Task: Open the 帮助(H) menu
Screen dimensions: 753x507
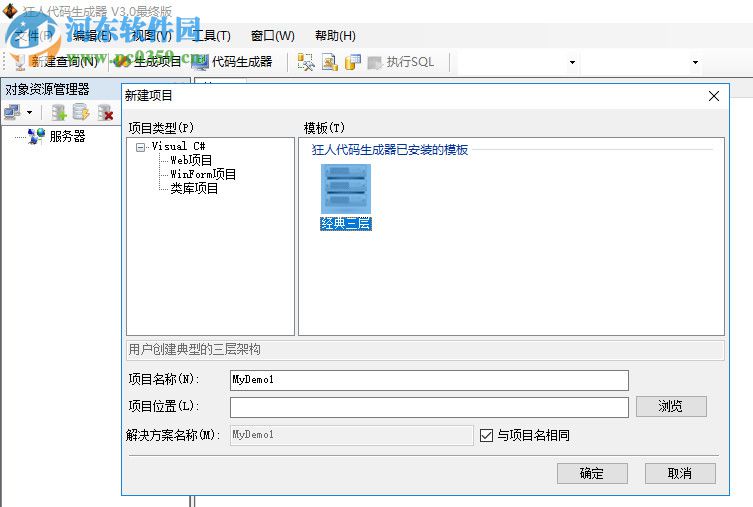Action: coord(335,36)
